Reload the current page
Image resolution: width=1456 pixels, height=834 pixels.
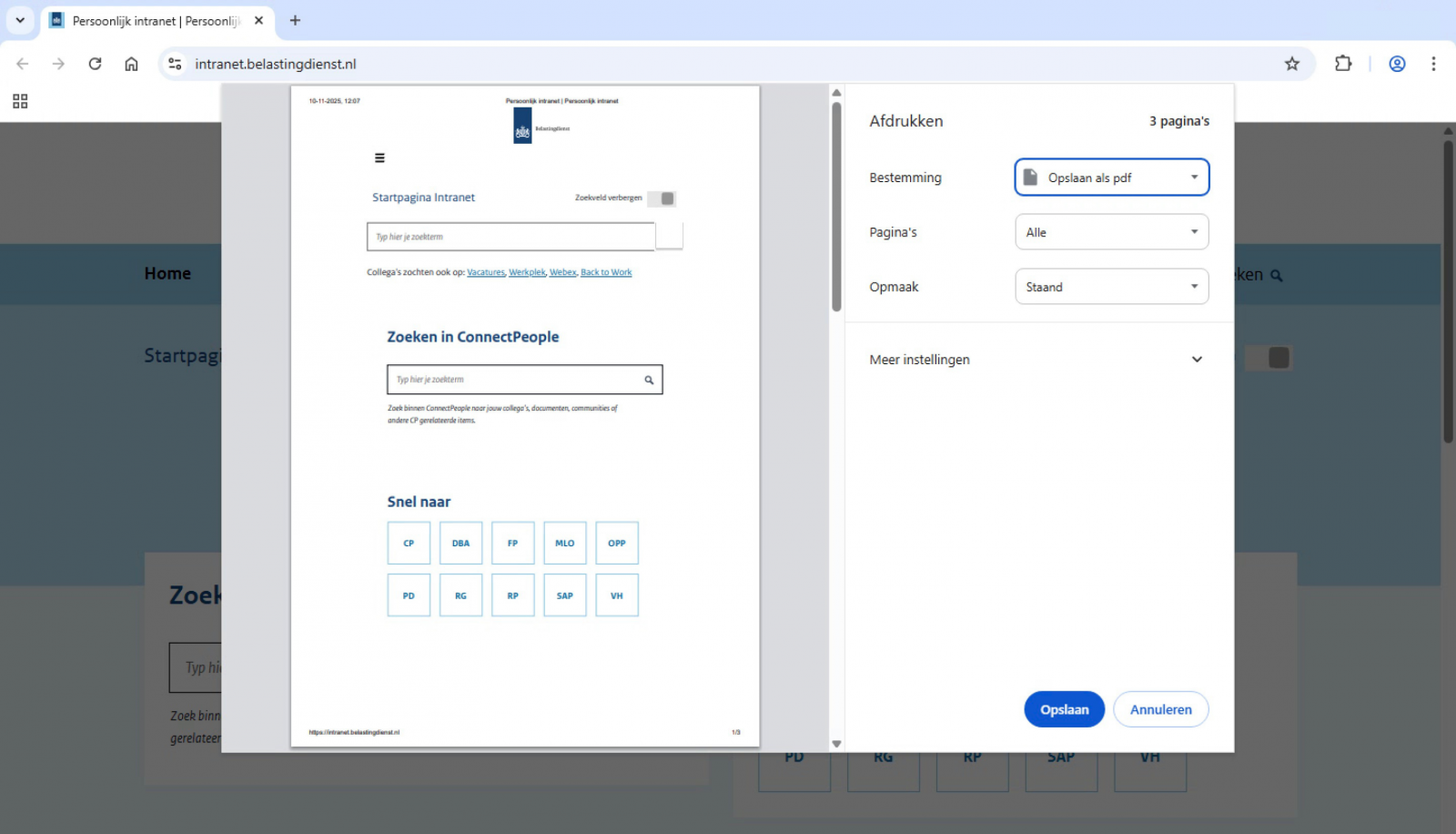(x=95, y=64)
